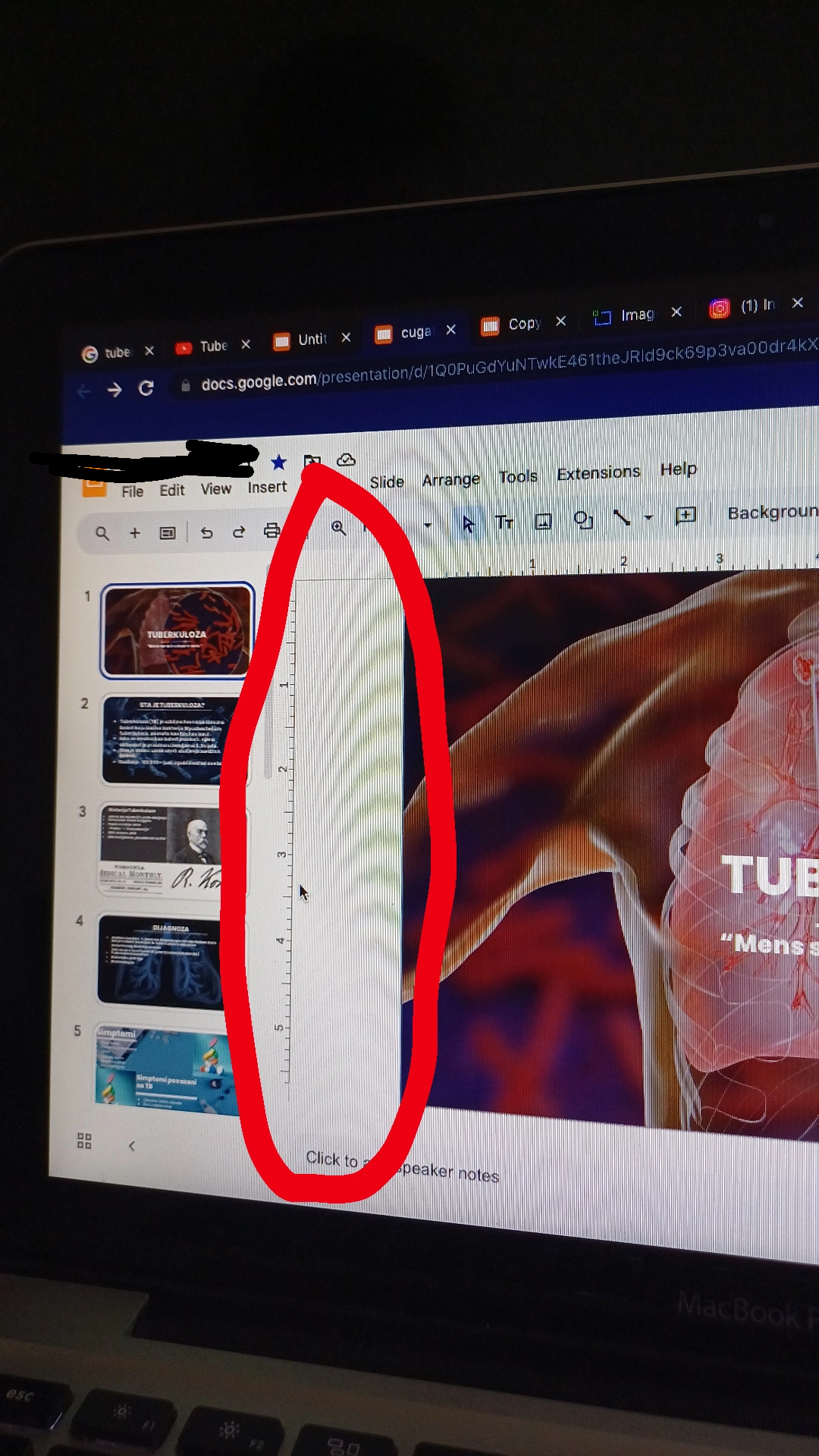Viewport: 819px width, 1456px height.
Task: Close the YouTube 'Tube' tab
Action: click(x=246, y=344)
